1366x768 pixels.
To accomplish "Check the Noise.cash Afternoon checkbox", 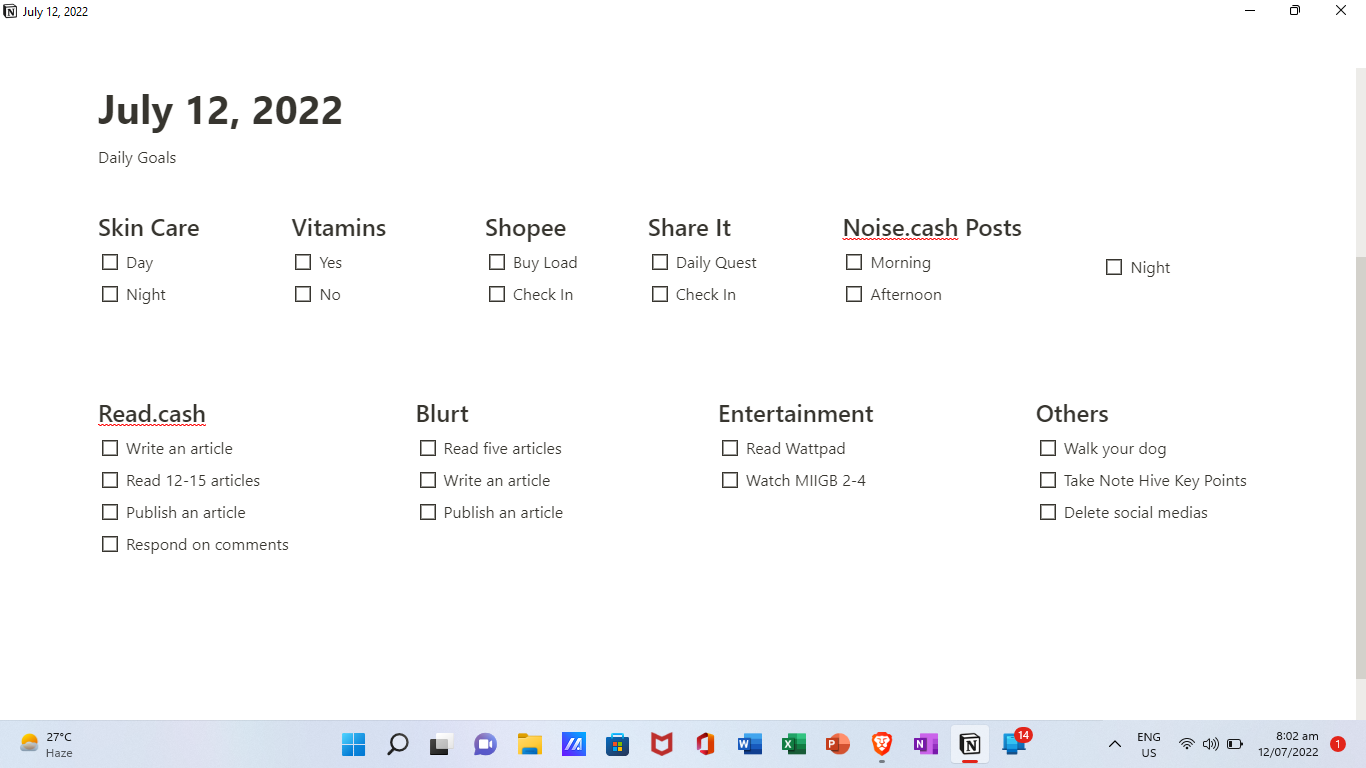I will [x=854, y=294].
